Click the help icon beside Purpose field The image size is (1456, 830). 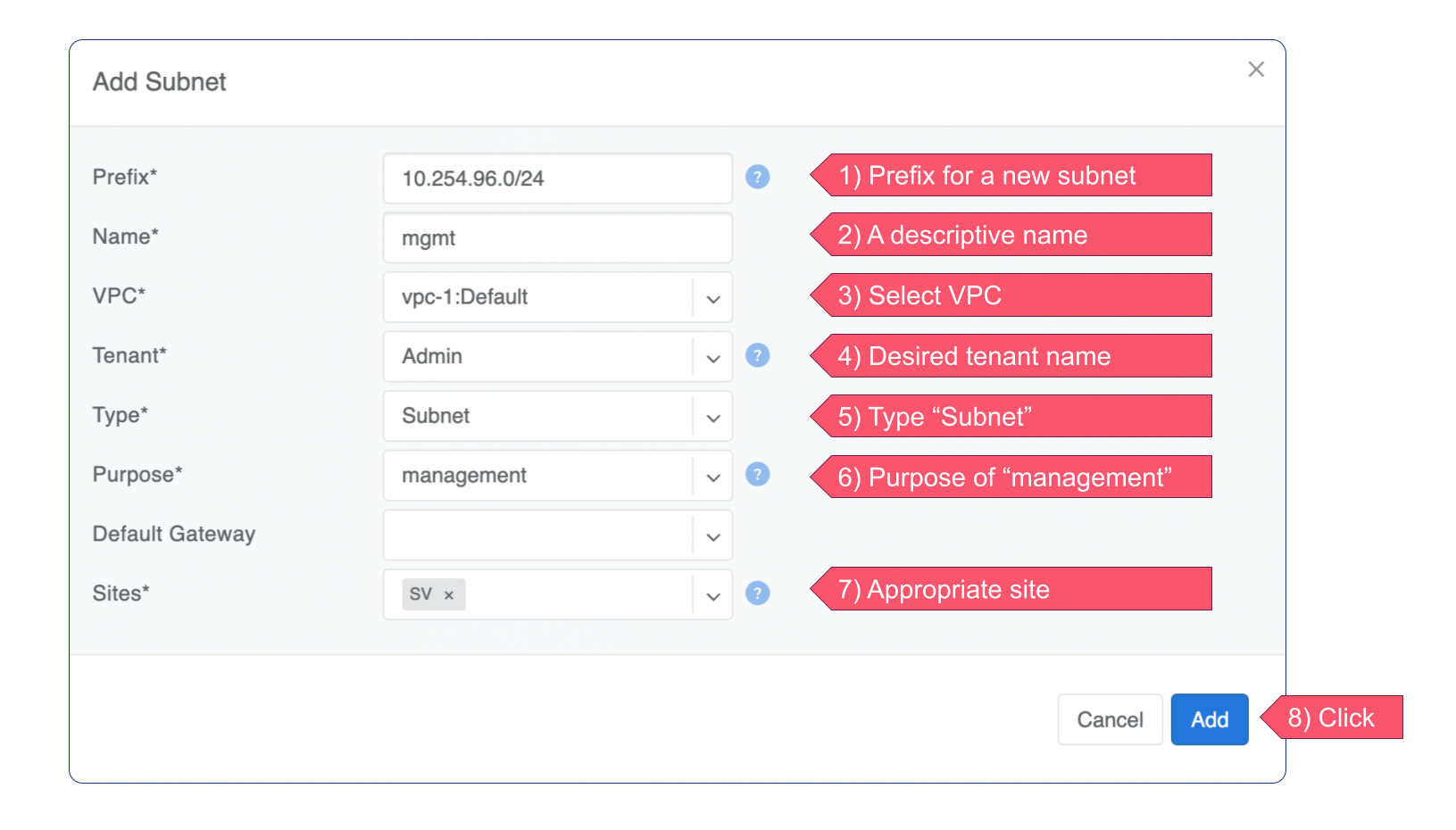757,474
